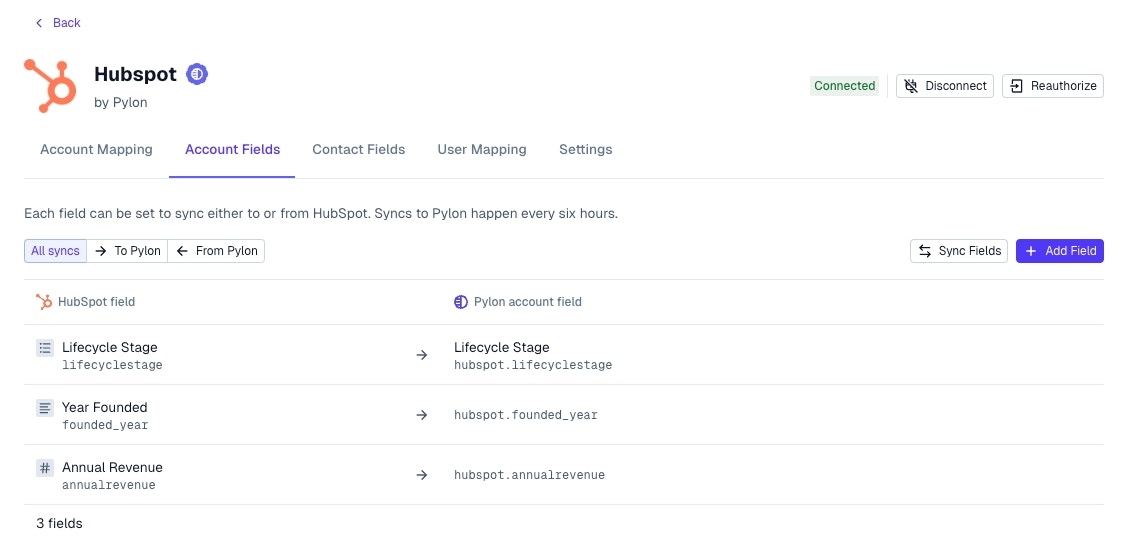Open the Account Mapping tab
The width and height of the screenshot is (1135, 551).
96,150
